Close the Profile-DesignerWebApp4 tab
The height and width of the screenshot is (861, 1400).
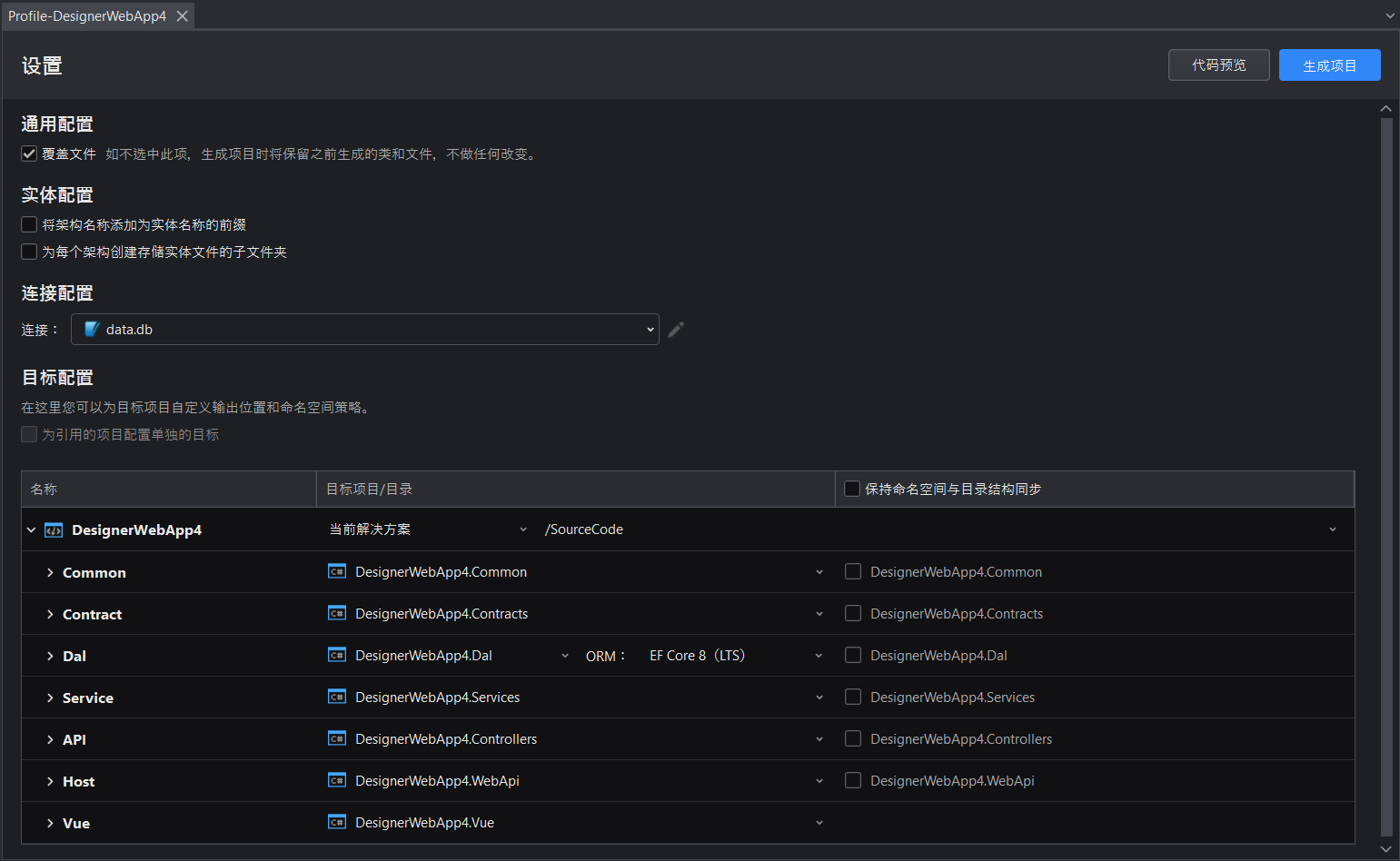(183, 16)
